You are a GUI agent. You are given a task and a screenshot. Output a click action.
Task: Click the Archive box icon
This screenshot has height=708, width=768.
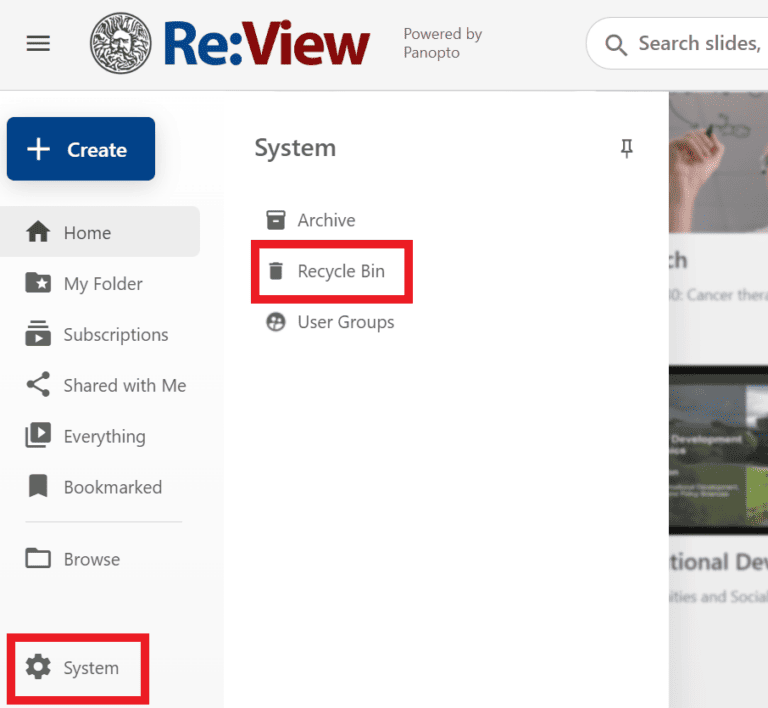tap(275, 220)
